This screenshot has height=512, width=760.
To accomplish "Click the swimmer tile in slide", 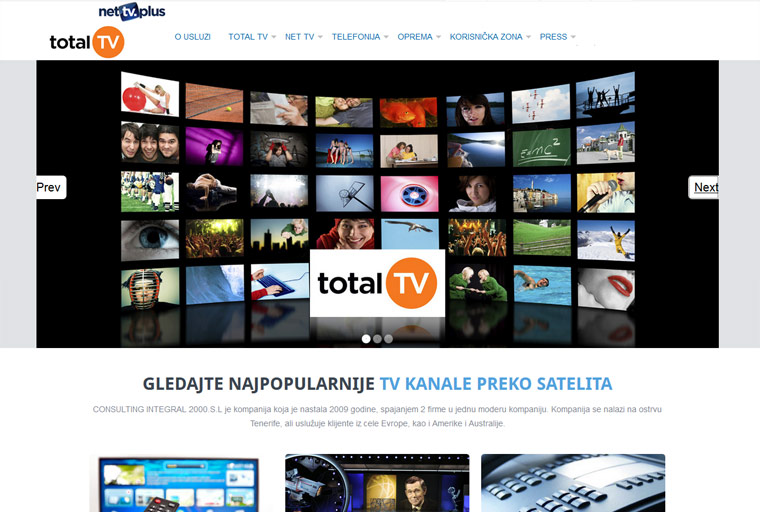I will 542,285.
